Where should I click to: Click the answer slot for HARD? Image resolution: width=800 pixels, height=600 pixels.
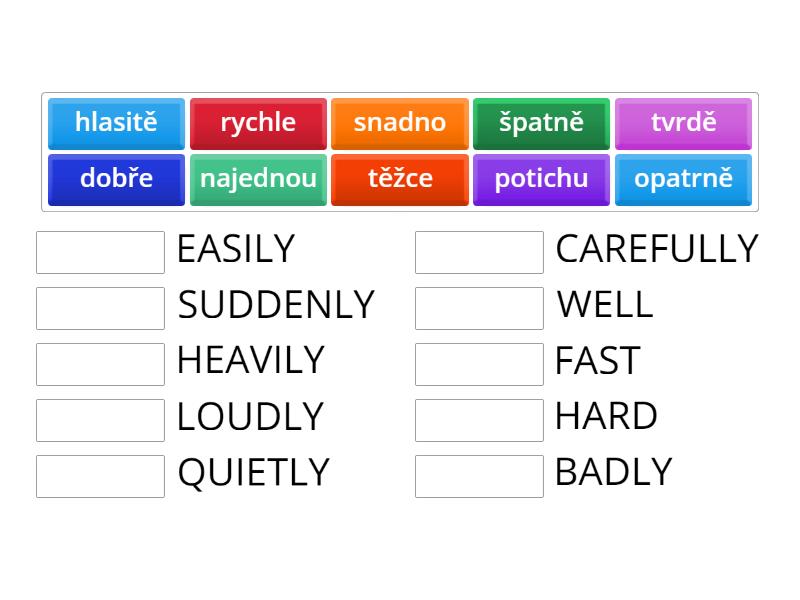(x=479, y=420)
